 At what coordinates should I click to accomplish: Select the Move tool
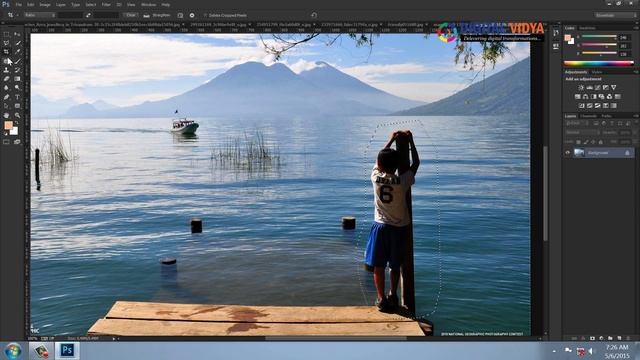point(17,34)
